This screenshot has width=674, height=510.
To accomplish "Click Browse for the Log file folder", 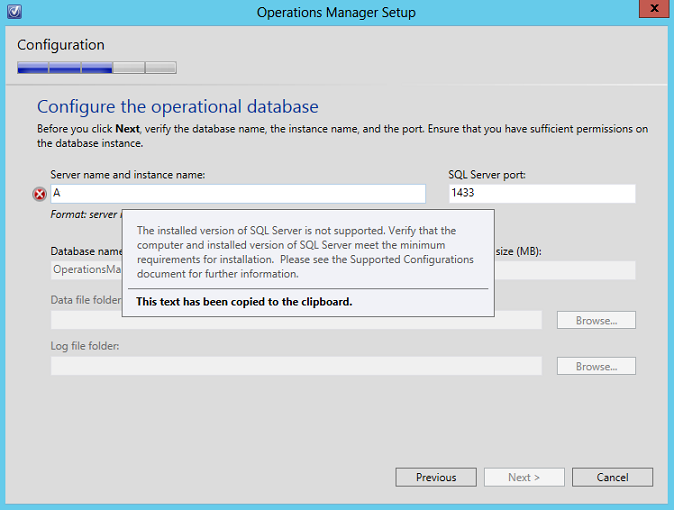I will (596, 366).
